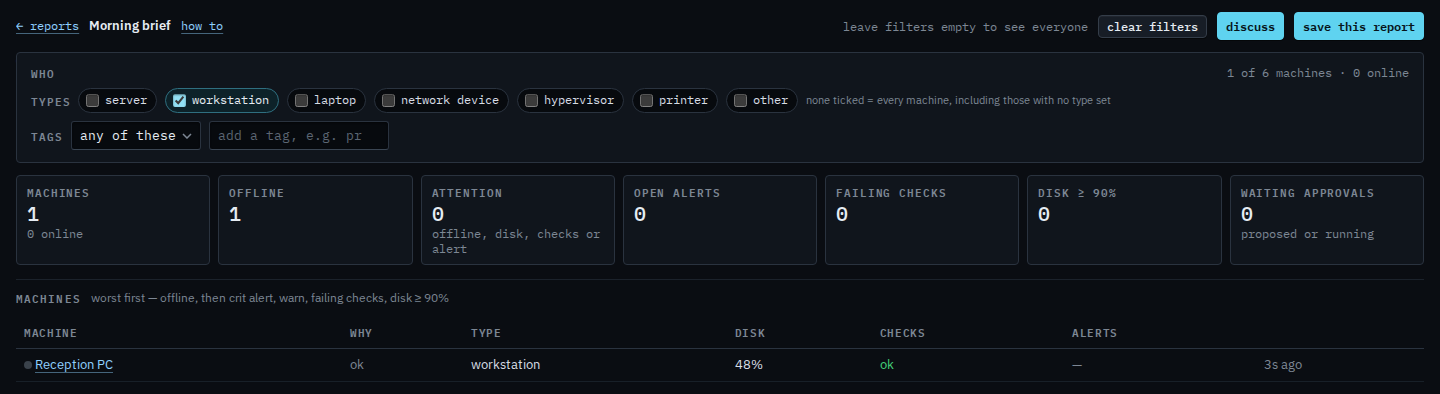Untick the workstation type checkbox
This screenshot has height=394, width=1440.
pyautogui.click(x=180, y=100)
